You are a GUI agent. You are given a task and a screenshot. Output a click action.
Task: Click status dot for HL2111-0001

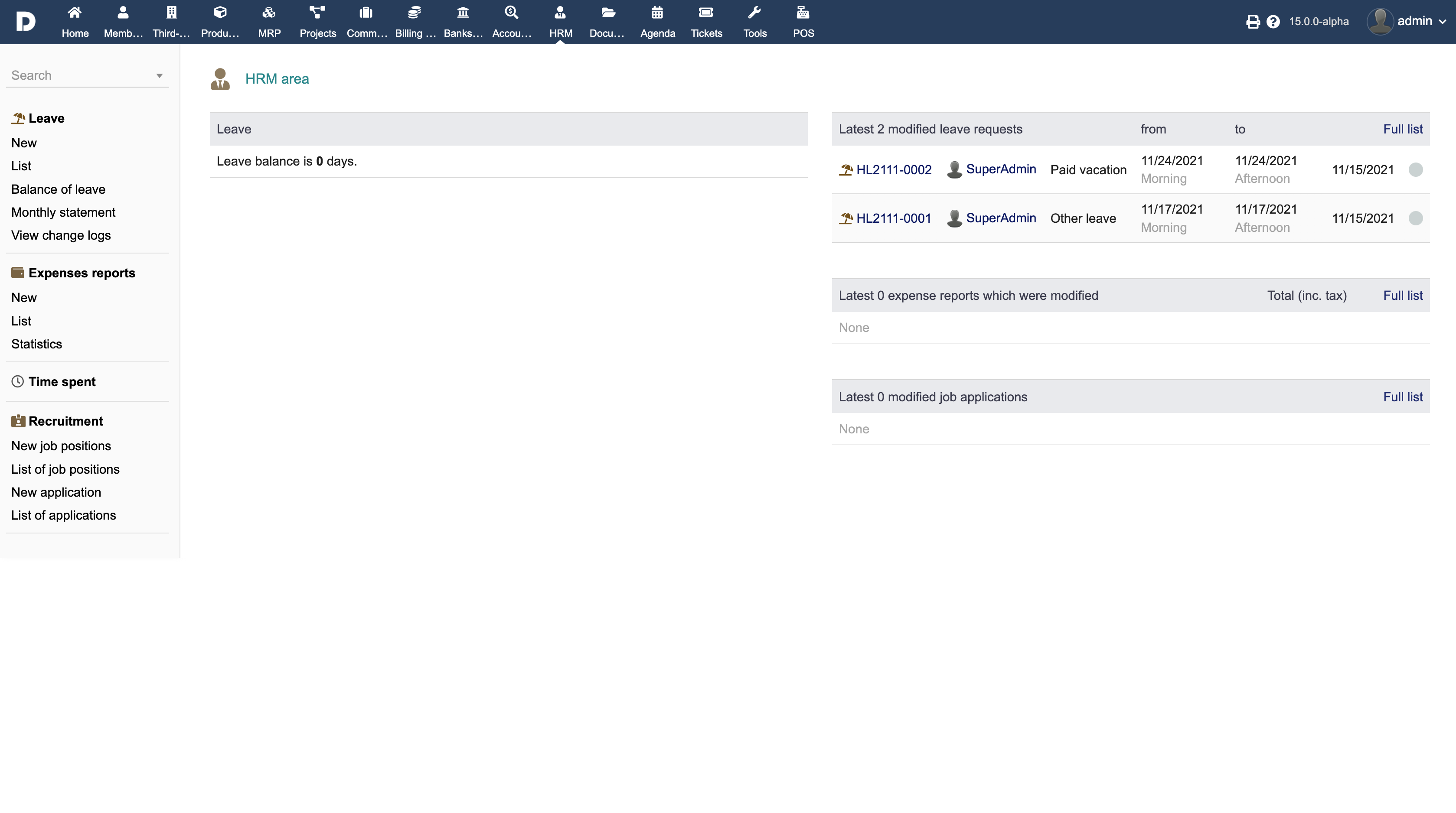1415,218
